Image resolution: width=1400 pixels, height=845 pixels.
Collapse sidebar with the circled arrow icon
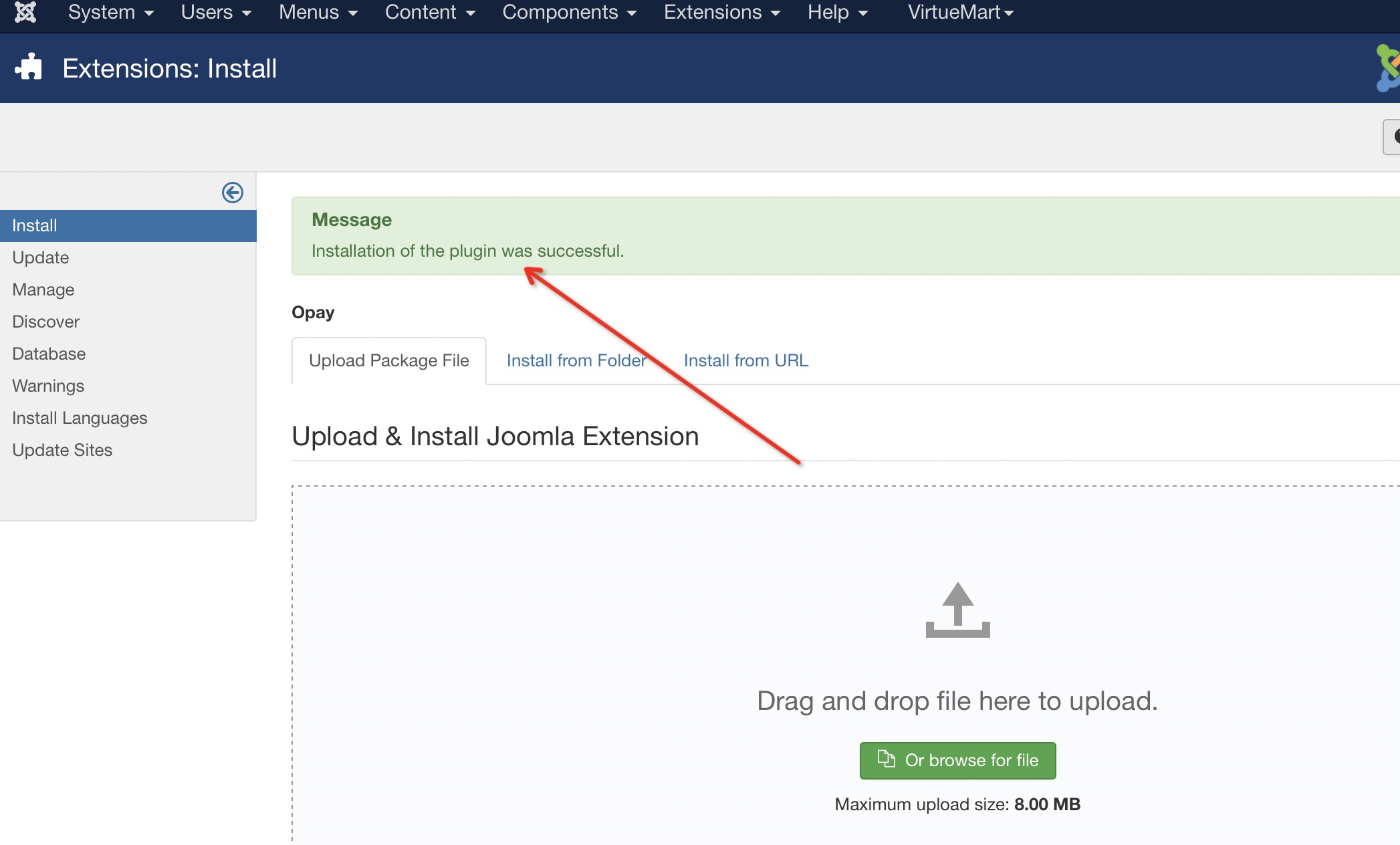(233, 193)
